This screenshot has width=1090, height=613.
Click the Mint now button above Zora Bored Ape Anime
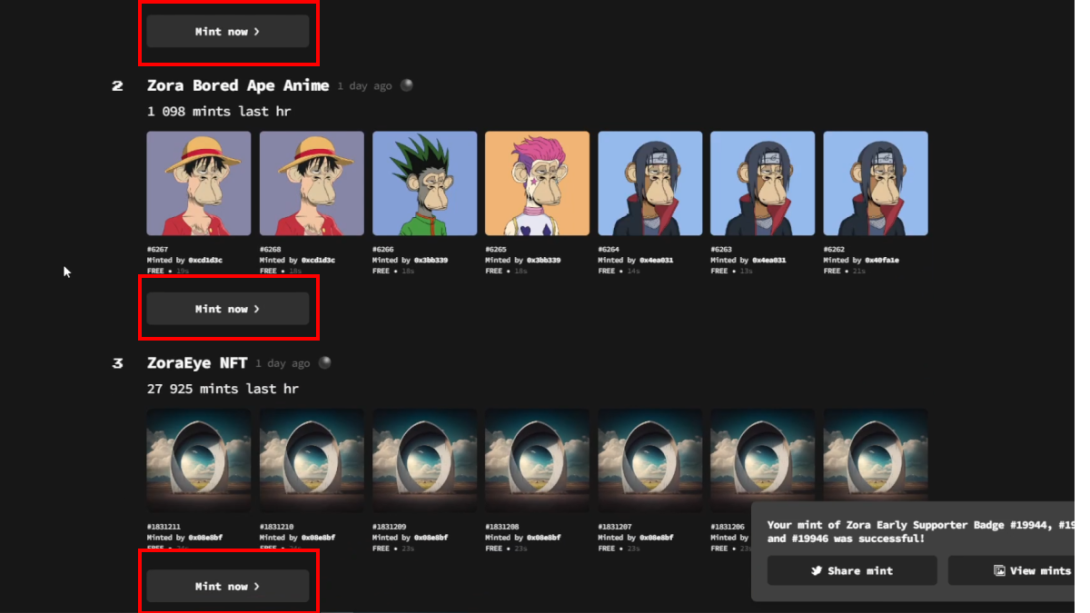pyautogui.click(x=228, y=31)
